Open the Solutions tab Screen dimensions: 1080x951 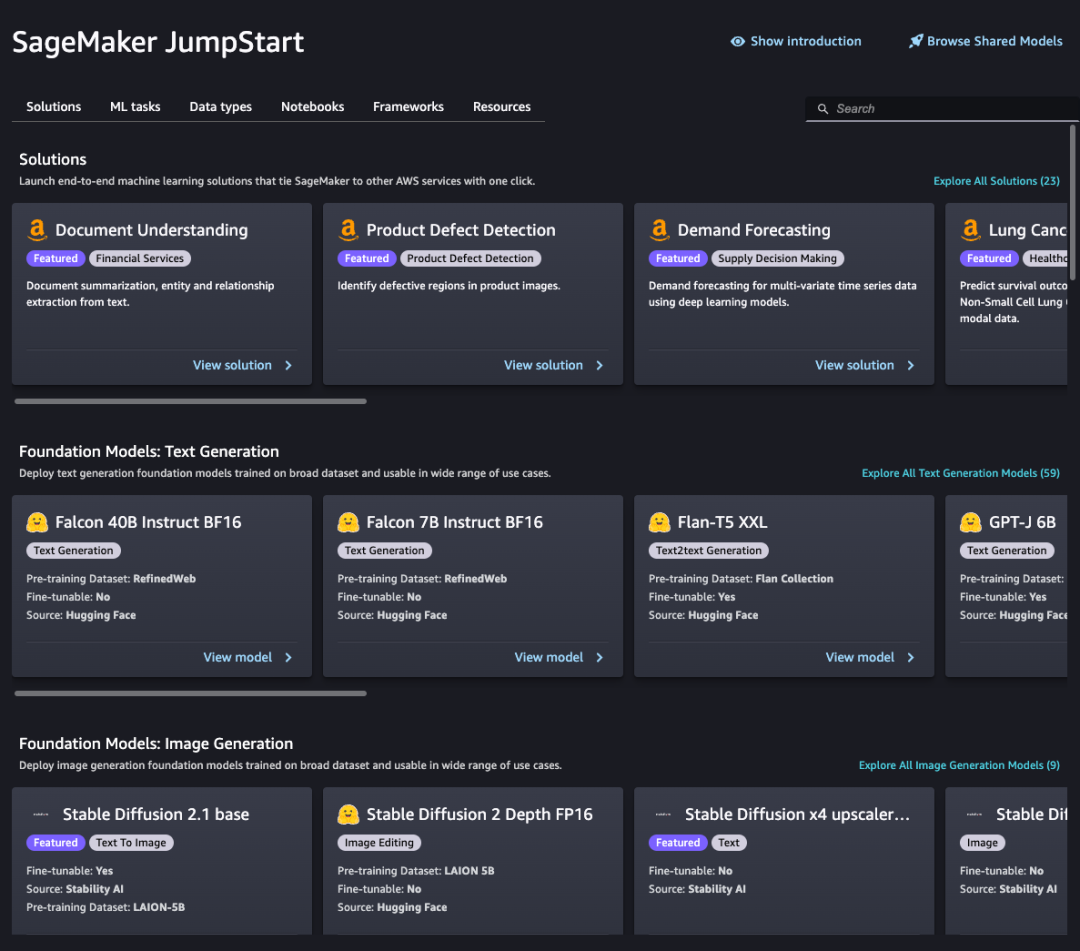pyautogui.click(x=54, y=107)
